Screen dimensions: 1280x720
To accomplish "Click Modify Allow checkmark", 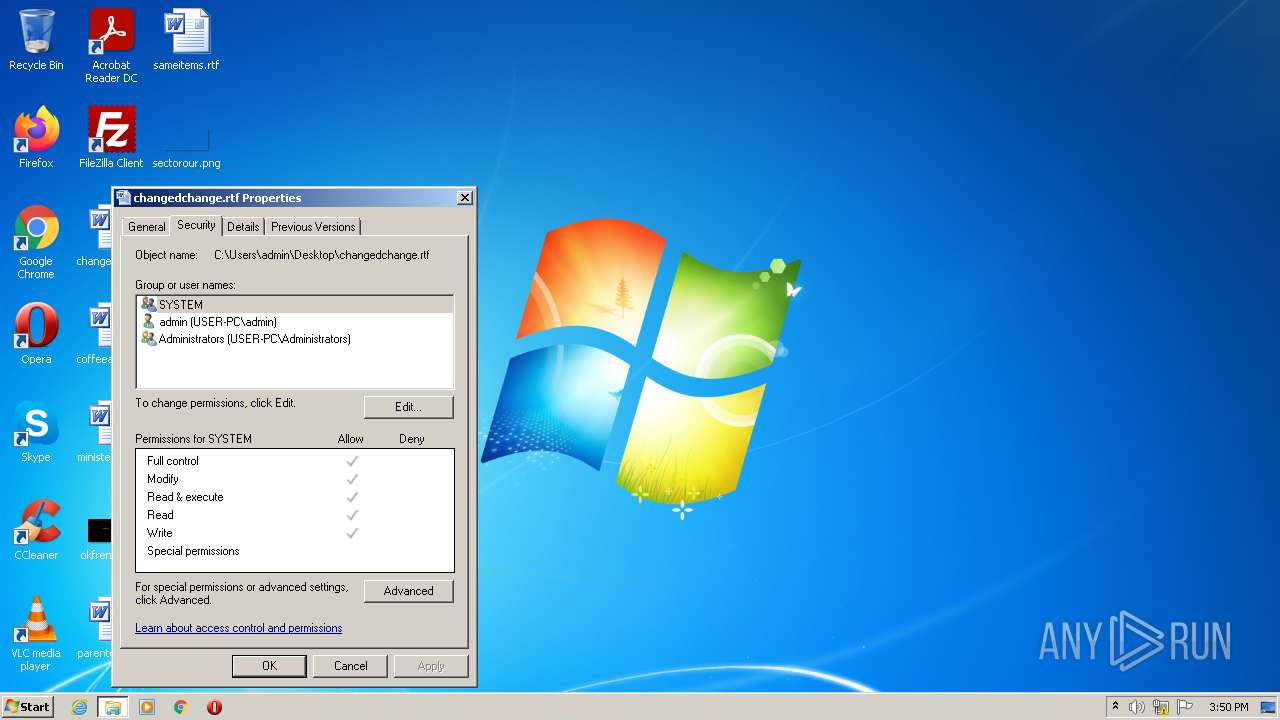I will (352, 479).
